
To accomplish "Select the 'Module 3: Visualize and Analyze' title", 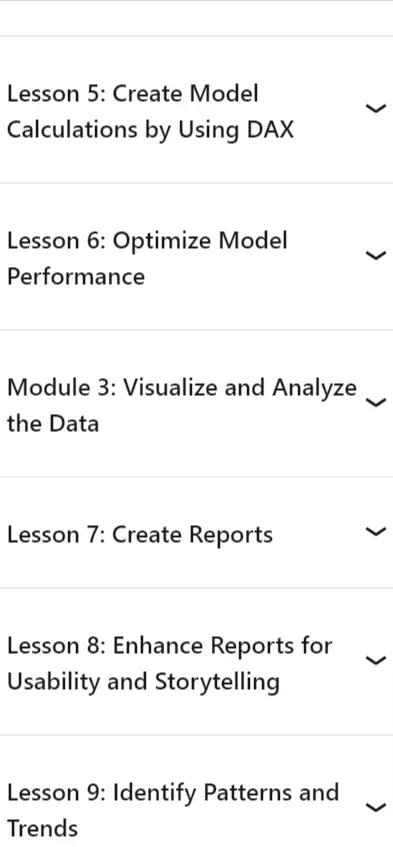I will [x=182, y=388].
